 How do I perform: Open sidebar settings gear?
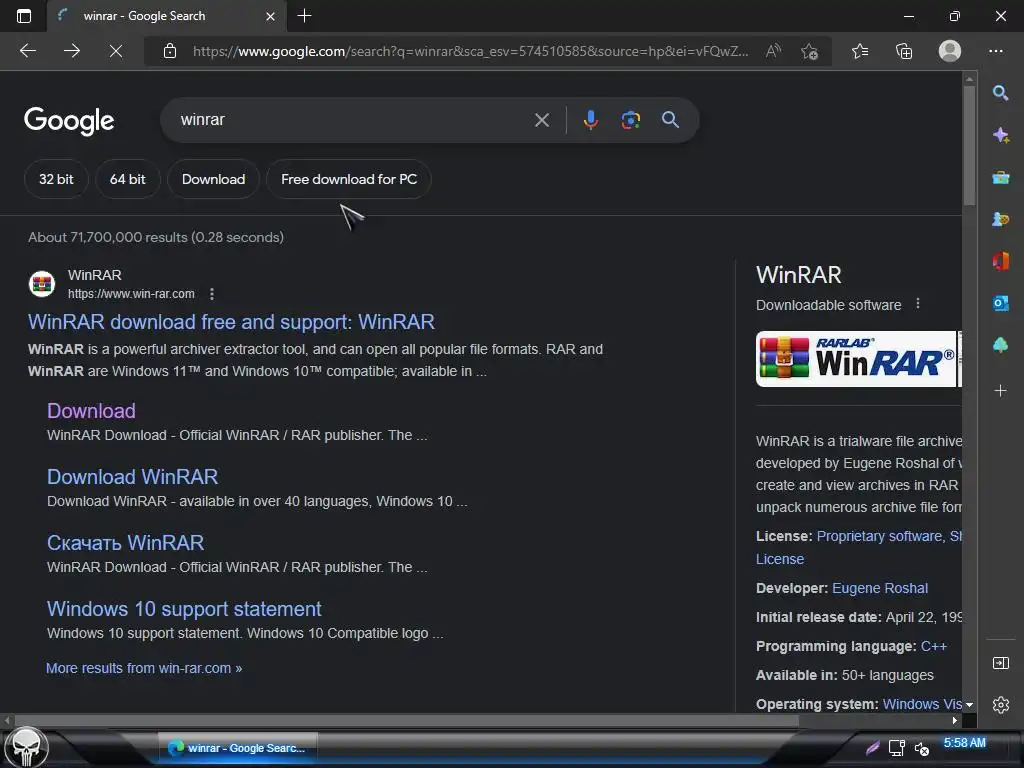pos(1000,705)
